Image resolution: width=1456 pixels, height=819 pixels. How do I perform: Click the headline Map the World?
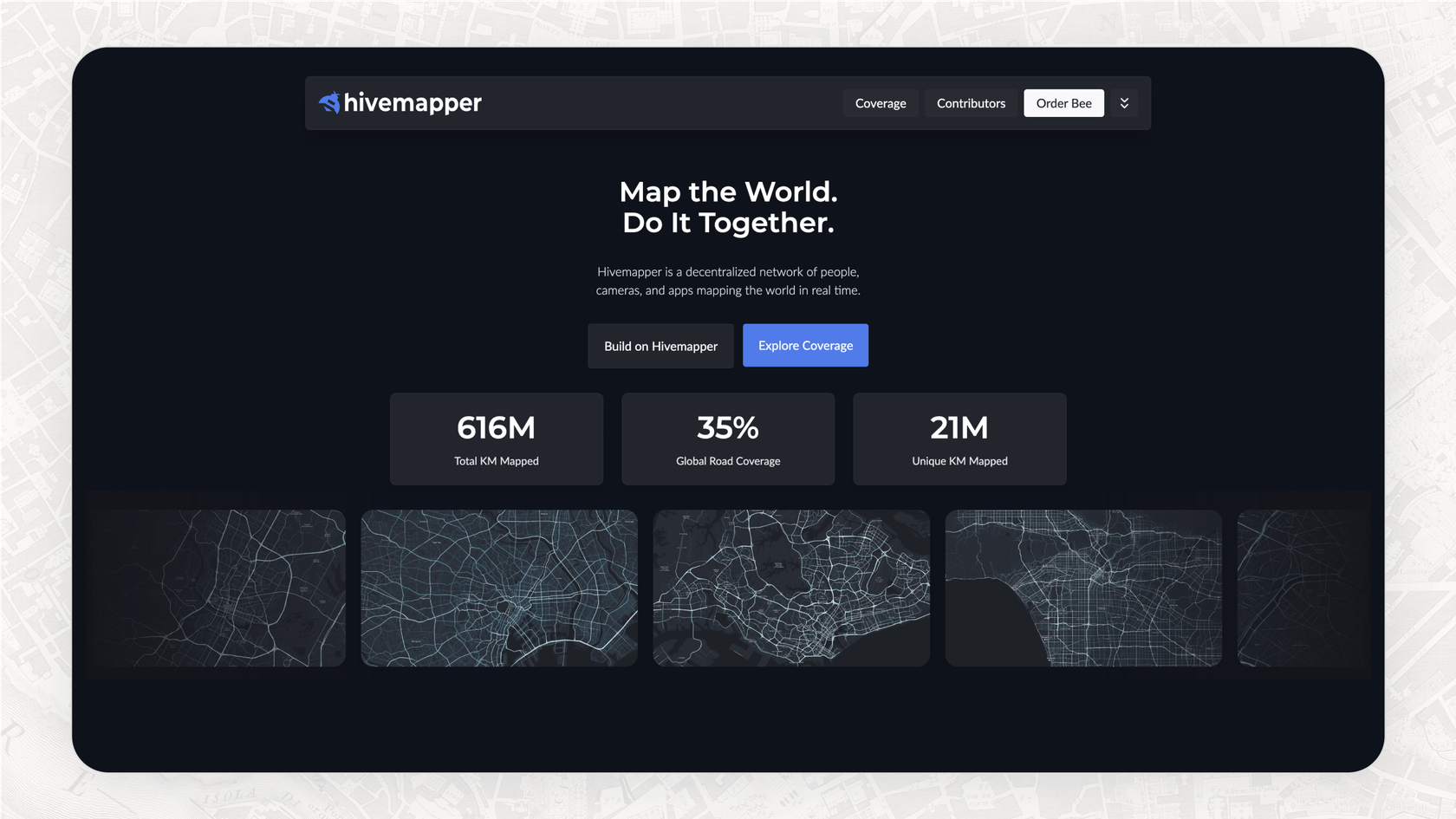click(x=727, y=192)
